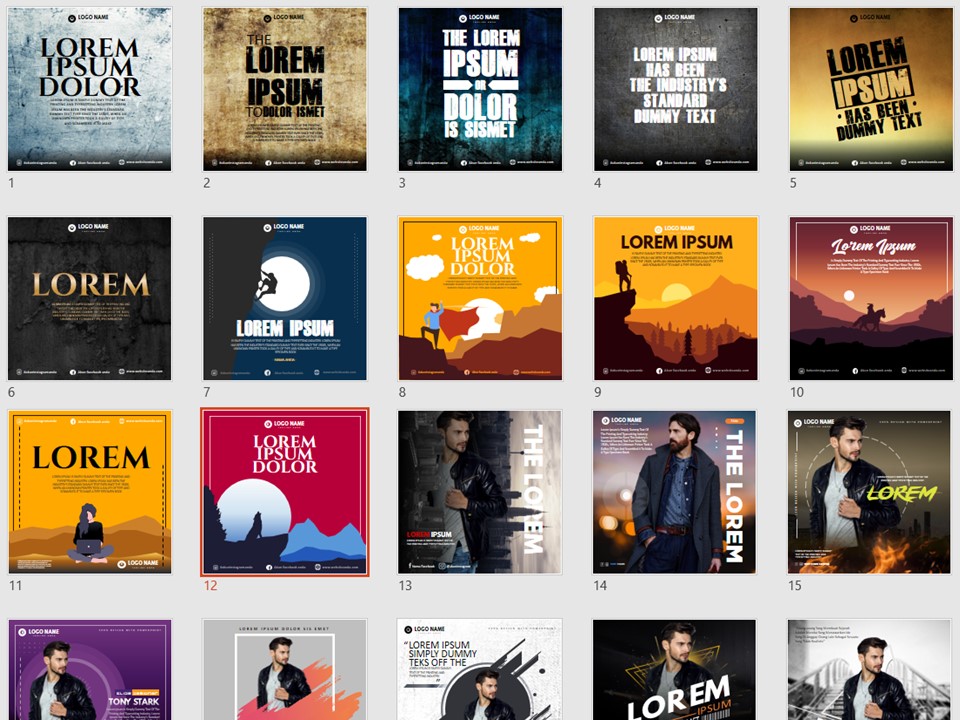
Task: Select slide 9 with hiker on cliff
Action: point(675,298)
